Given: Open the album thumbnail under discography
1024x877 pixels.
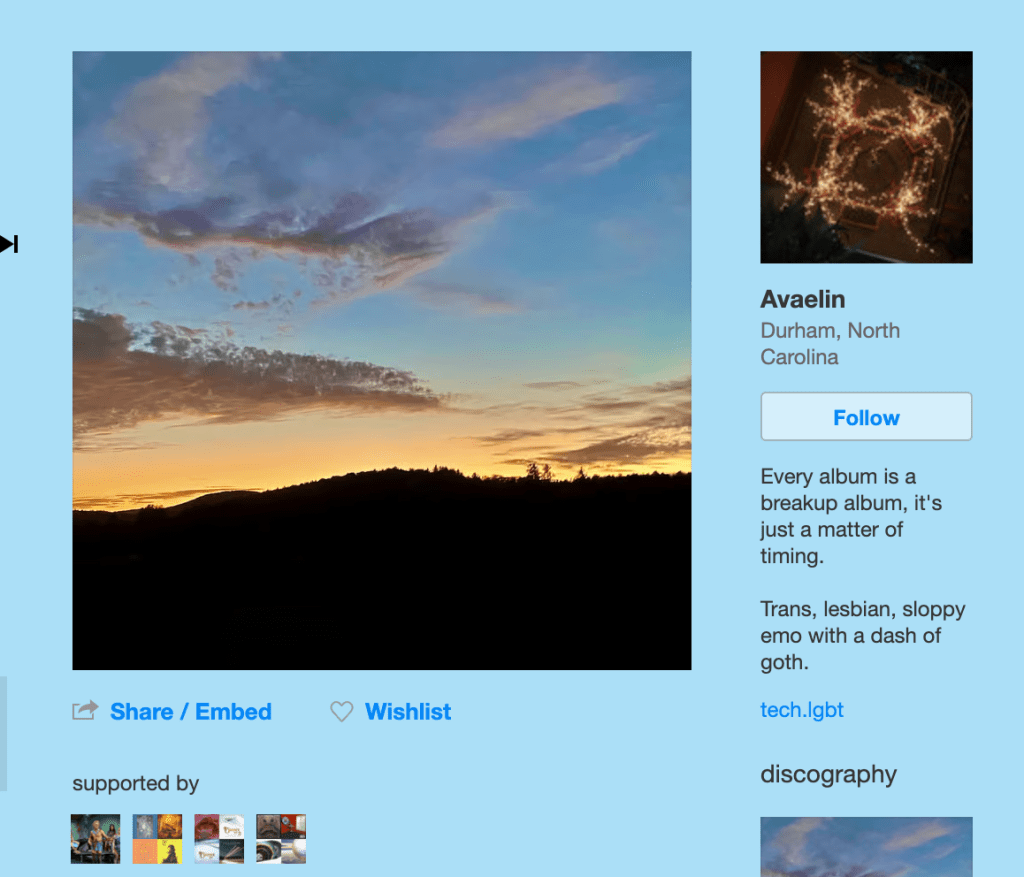Looking at the screenshot, I should point(866,847).
